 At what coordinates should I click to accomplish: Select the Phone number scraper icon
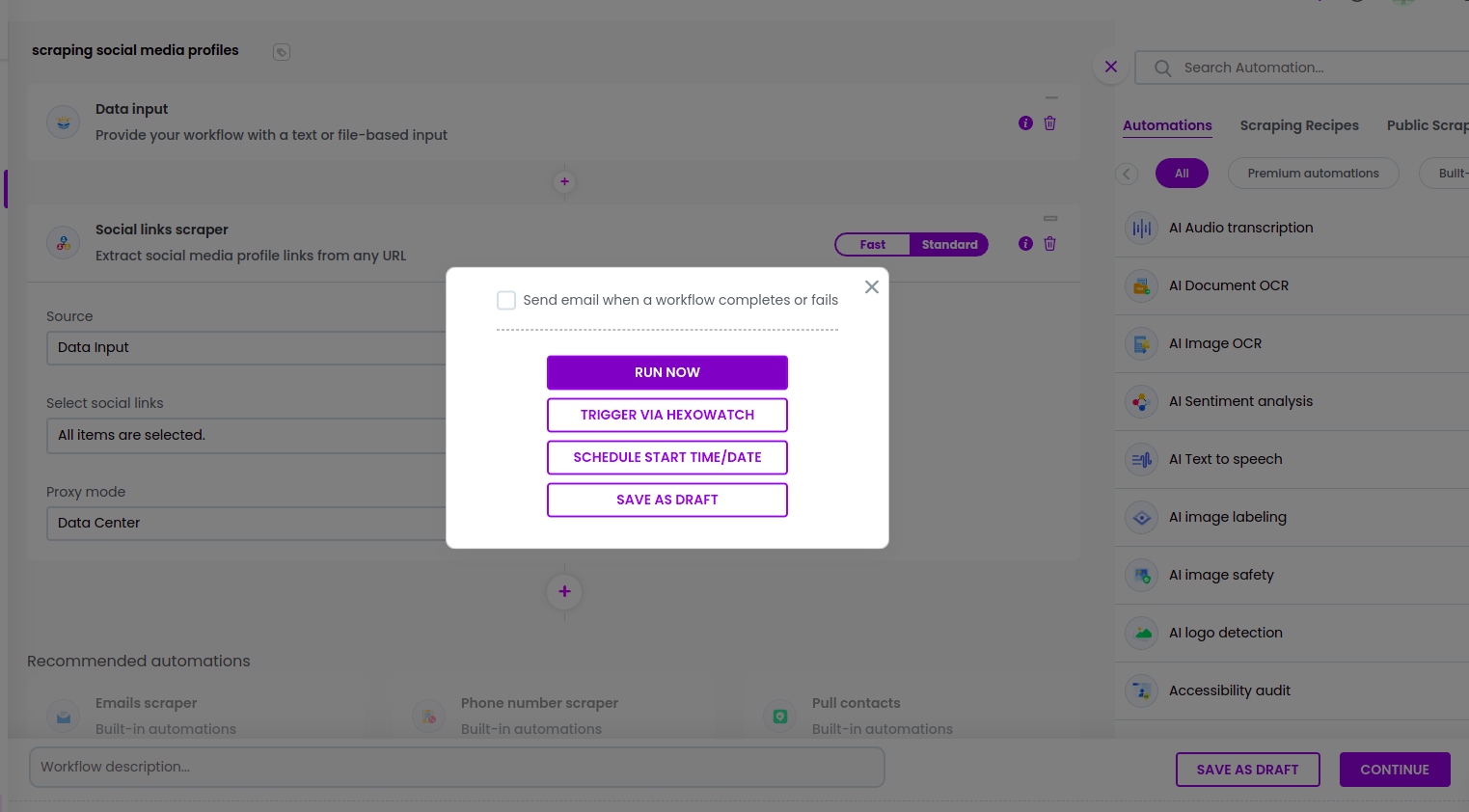pos(428,716)
